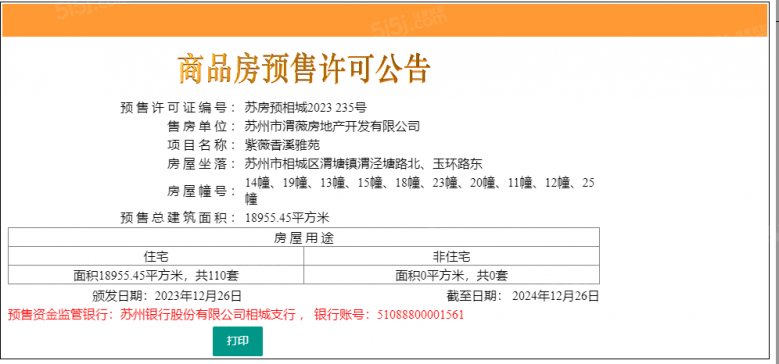Screen dimensions: 779x364
Task: Select bank name 苏州银行股份有限公司相城支行
Action: (209, 315)
